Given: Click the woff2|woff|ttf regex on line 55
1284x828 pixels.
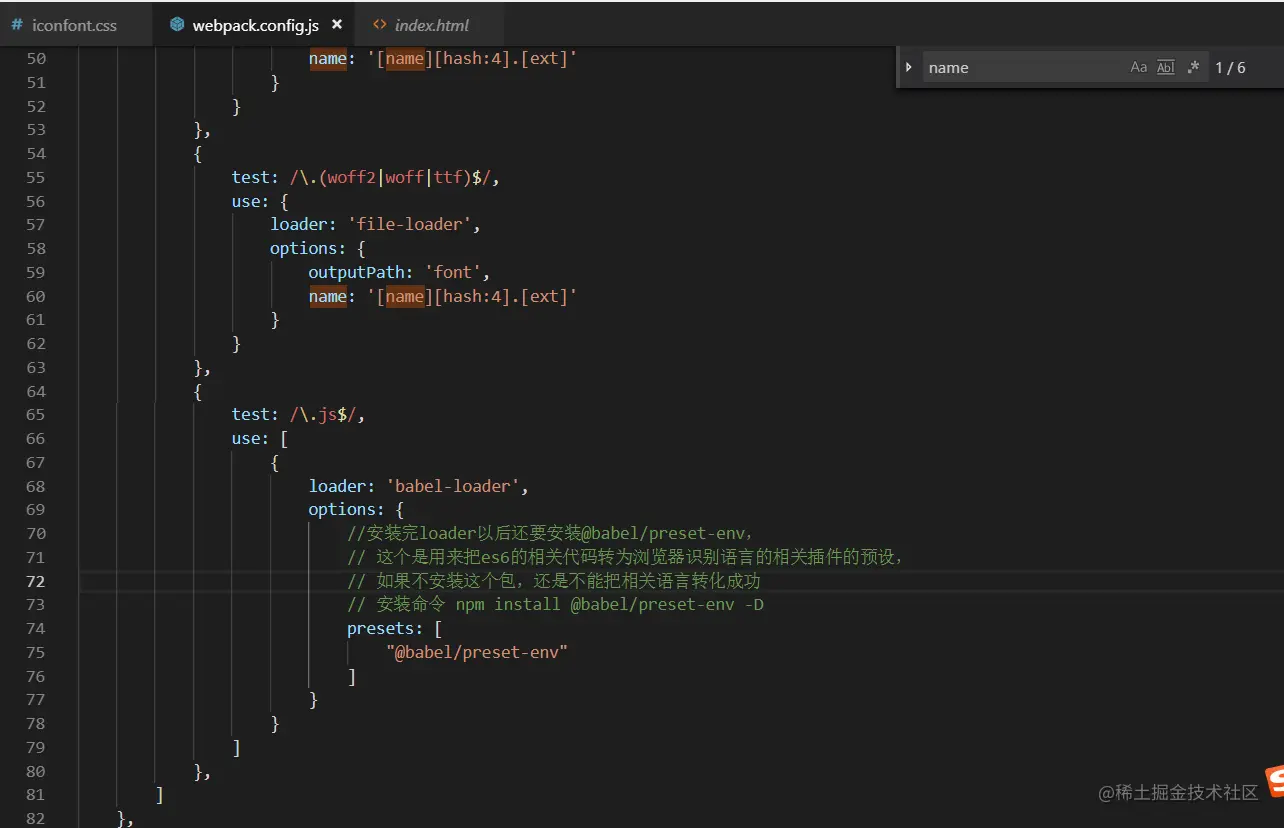Looking at the screenshot, I should click(390, 177).
